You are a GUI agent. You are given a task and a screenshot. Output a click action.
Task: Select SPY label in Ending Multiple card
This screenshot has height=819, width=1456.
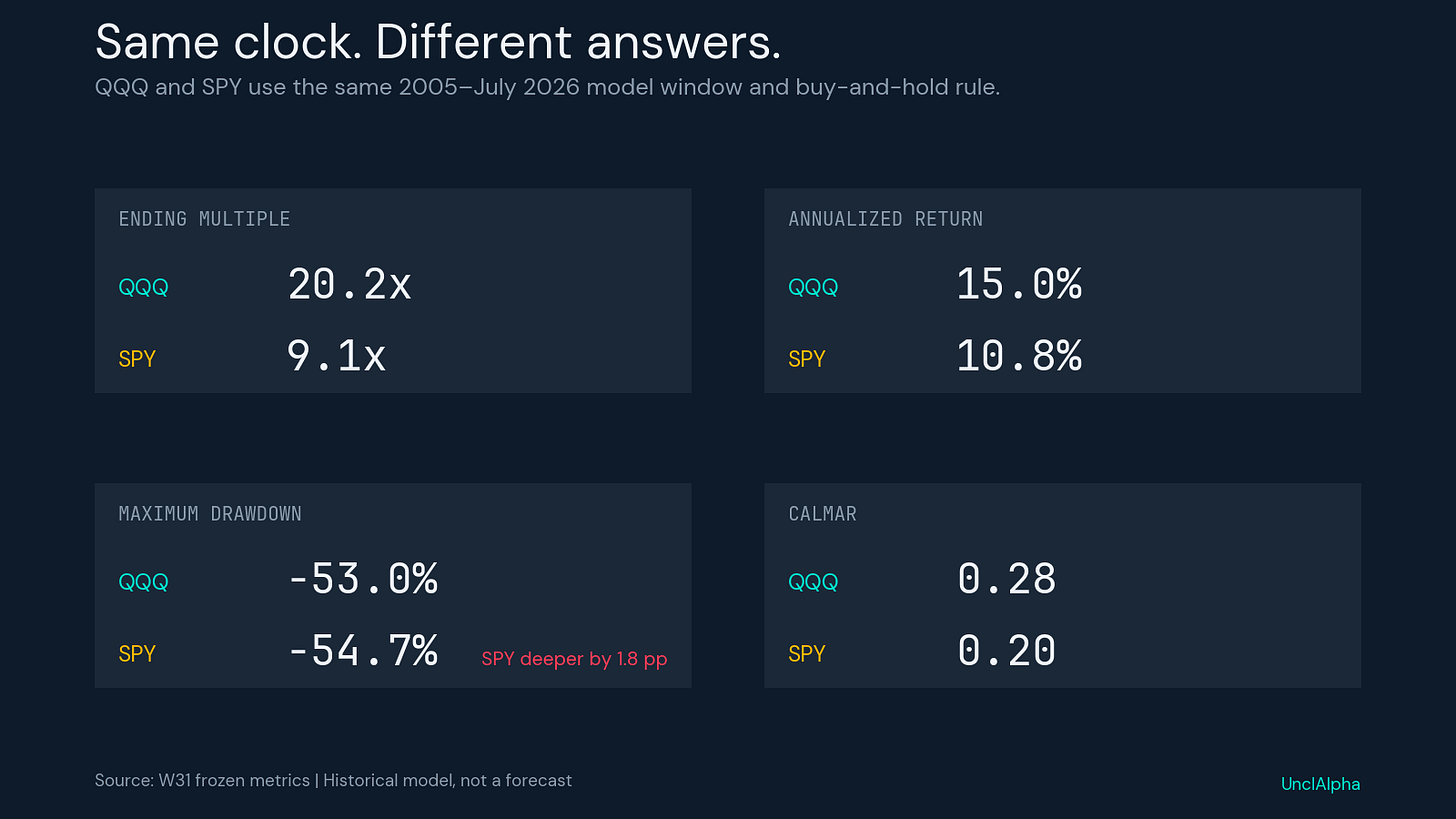(137, 359)
